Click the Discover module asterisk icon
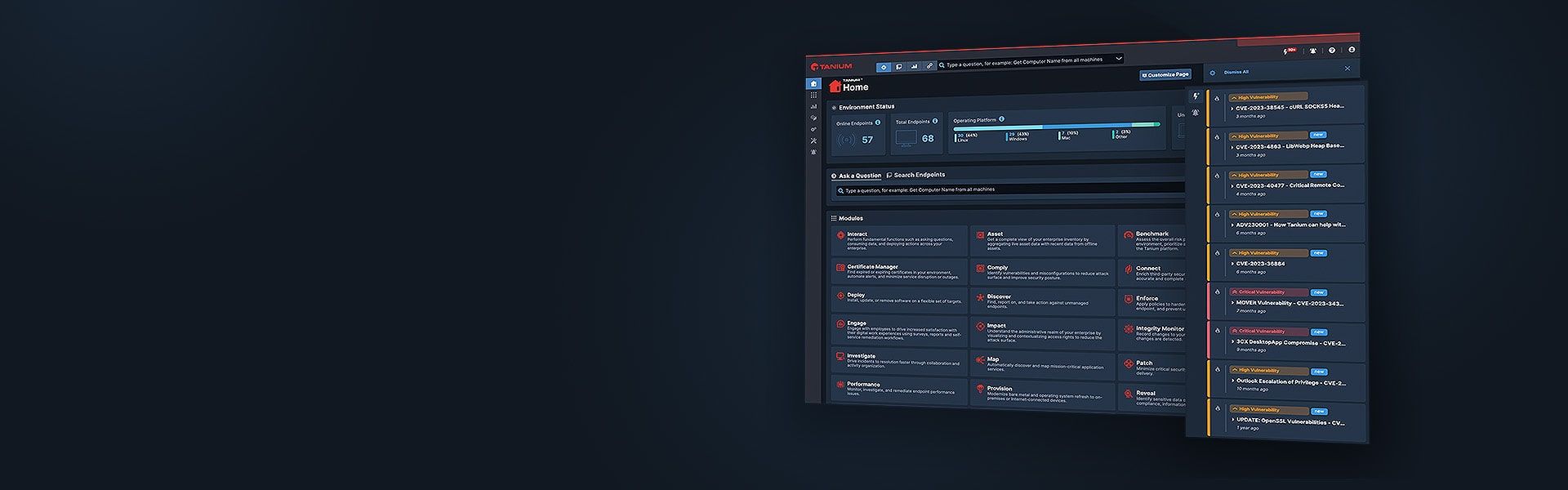 [980, 298]
